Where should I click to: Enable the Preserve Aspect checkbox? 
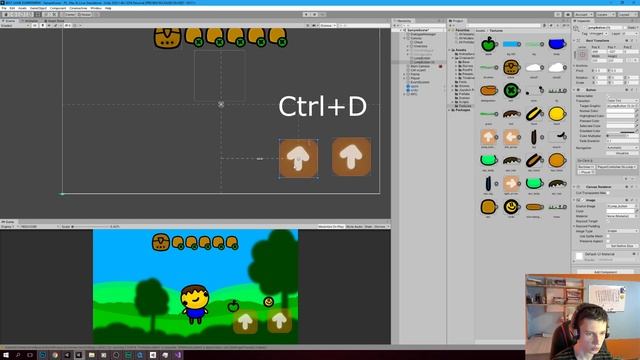(x=609, y=241)
